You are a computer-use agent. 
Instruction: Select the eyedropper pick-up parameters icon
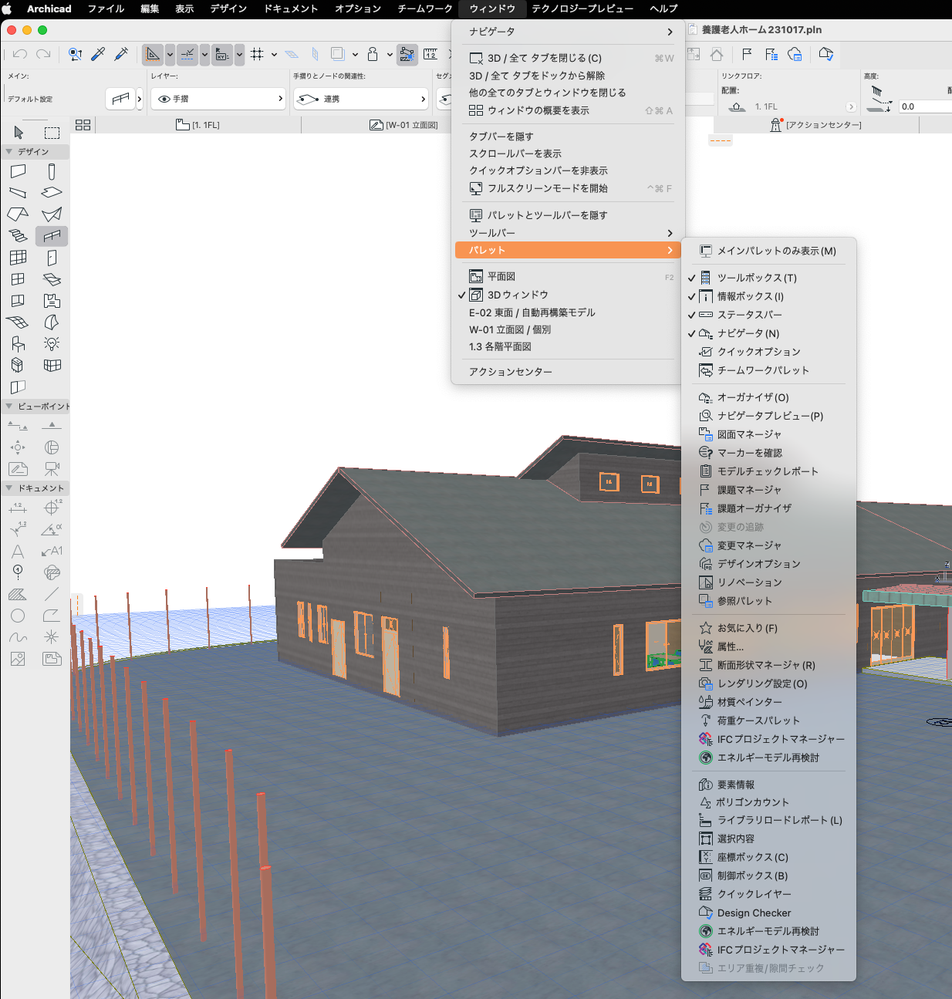click(x=97, y=54)
